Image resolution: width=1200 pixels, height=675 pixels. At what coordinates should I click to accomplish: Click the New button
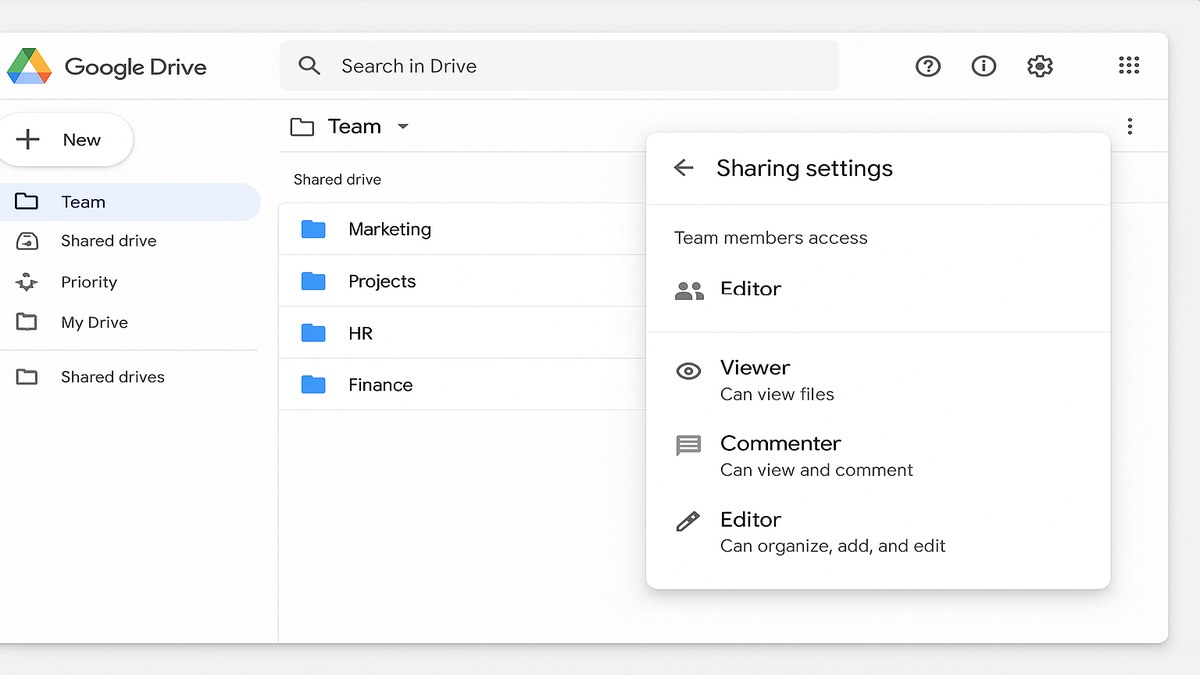coord(67,139)
